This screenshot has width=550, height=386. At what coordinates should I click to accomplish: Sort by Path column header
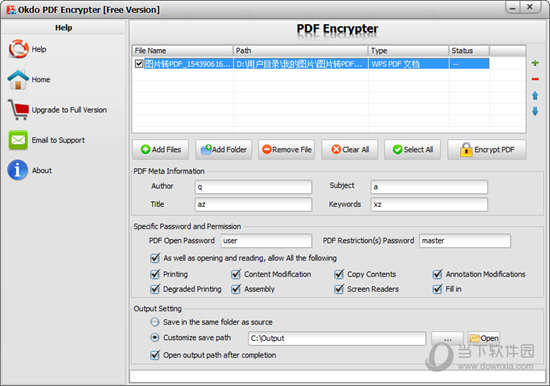tap(301, 51)
